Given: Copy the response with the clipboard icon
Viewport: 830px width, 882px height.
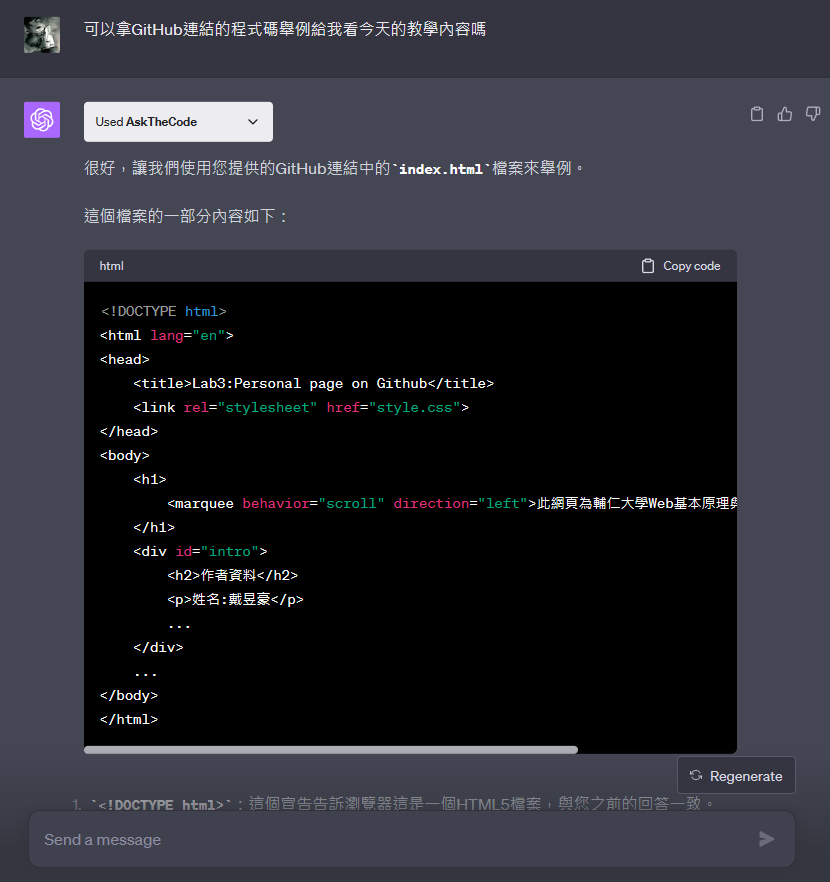Looking at the screenshot, I should [x=757, y=114].
